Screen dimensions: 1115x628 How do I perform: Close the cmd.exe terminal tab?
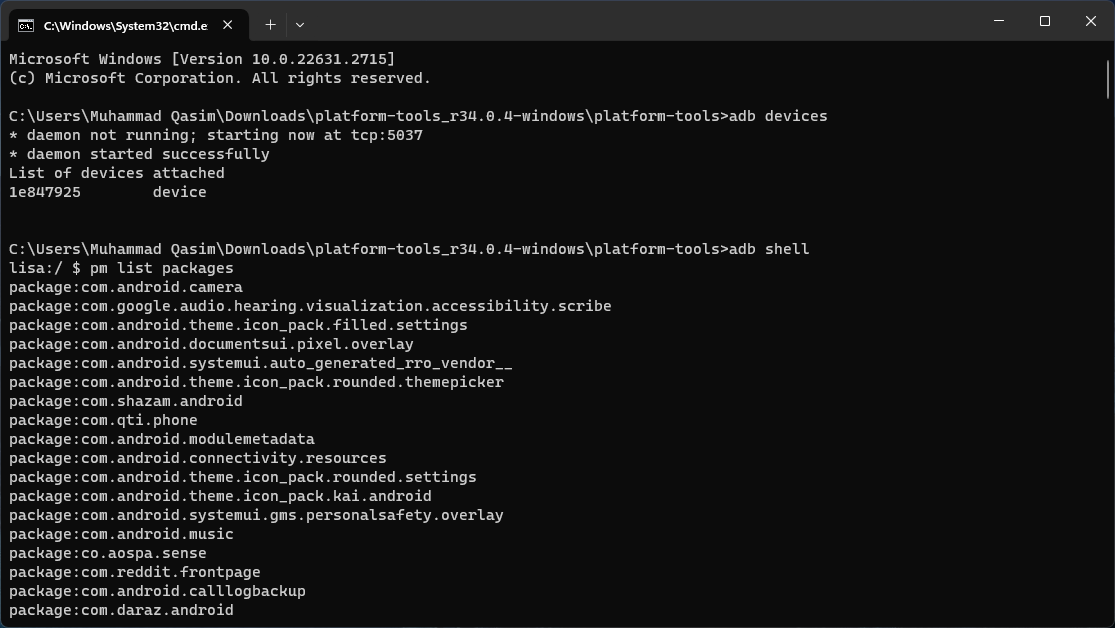point(229,25)
